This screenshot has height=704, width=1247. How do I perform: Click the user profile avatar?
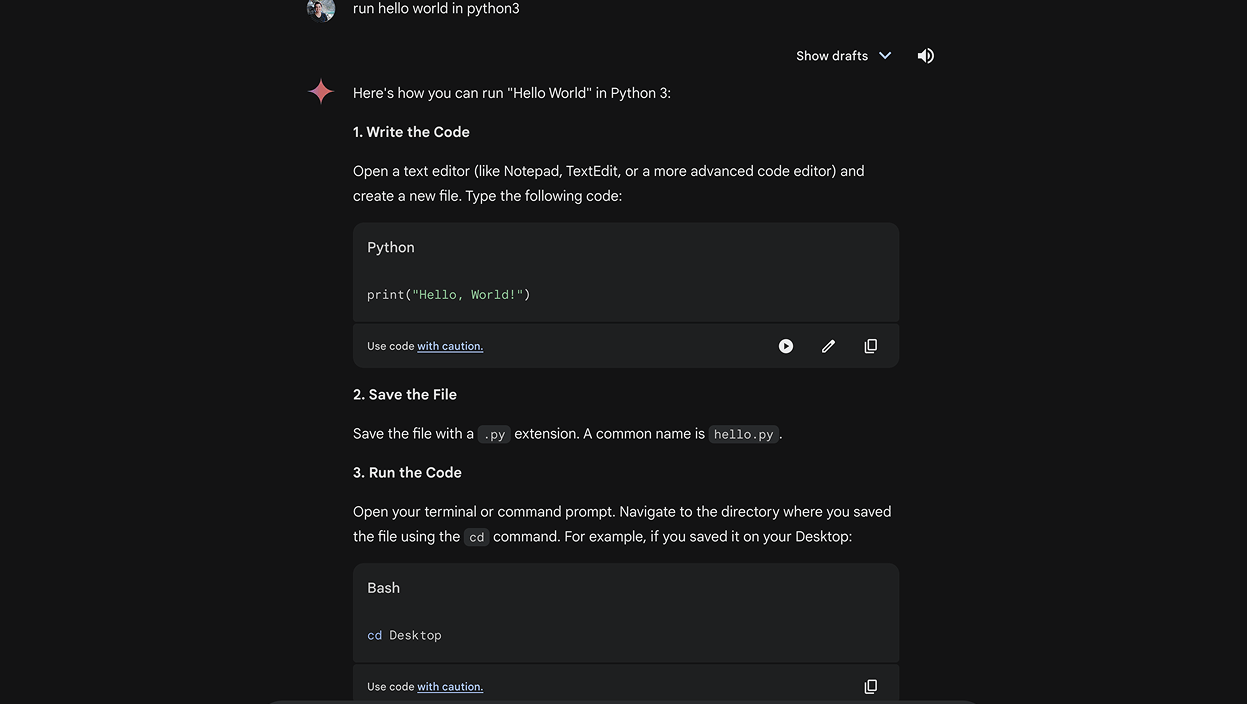tap(321, 9)
